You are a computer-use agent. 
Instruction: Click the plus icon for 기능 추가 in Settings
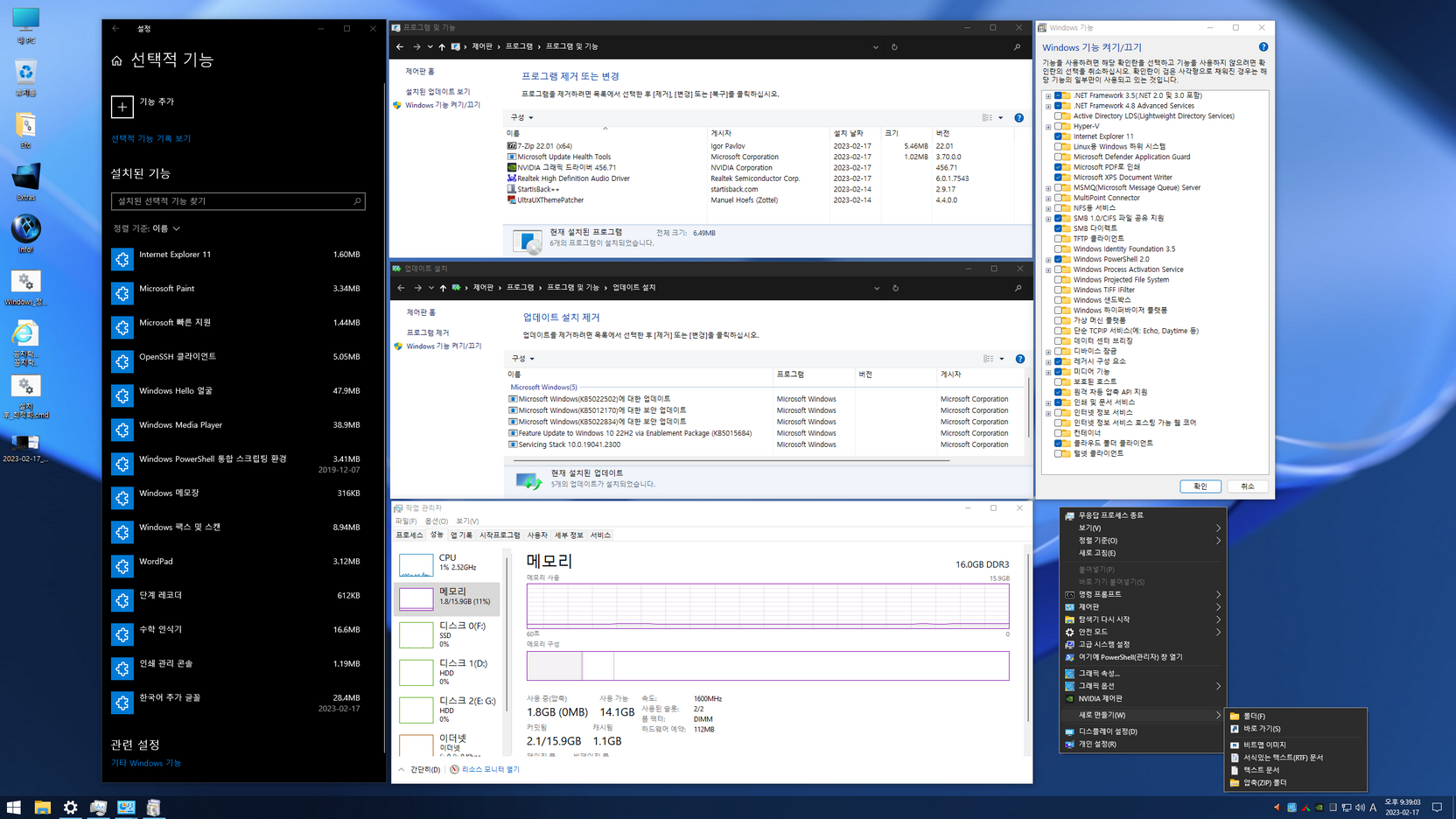click(122, 107)
